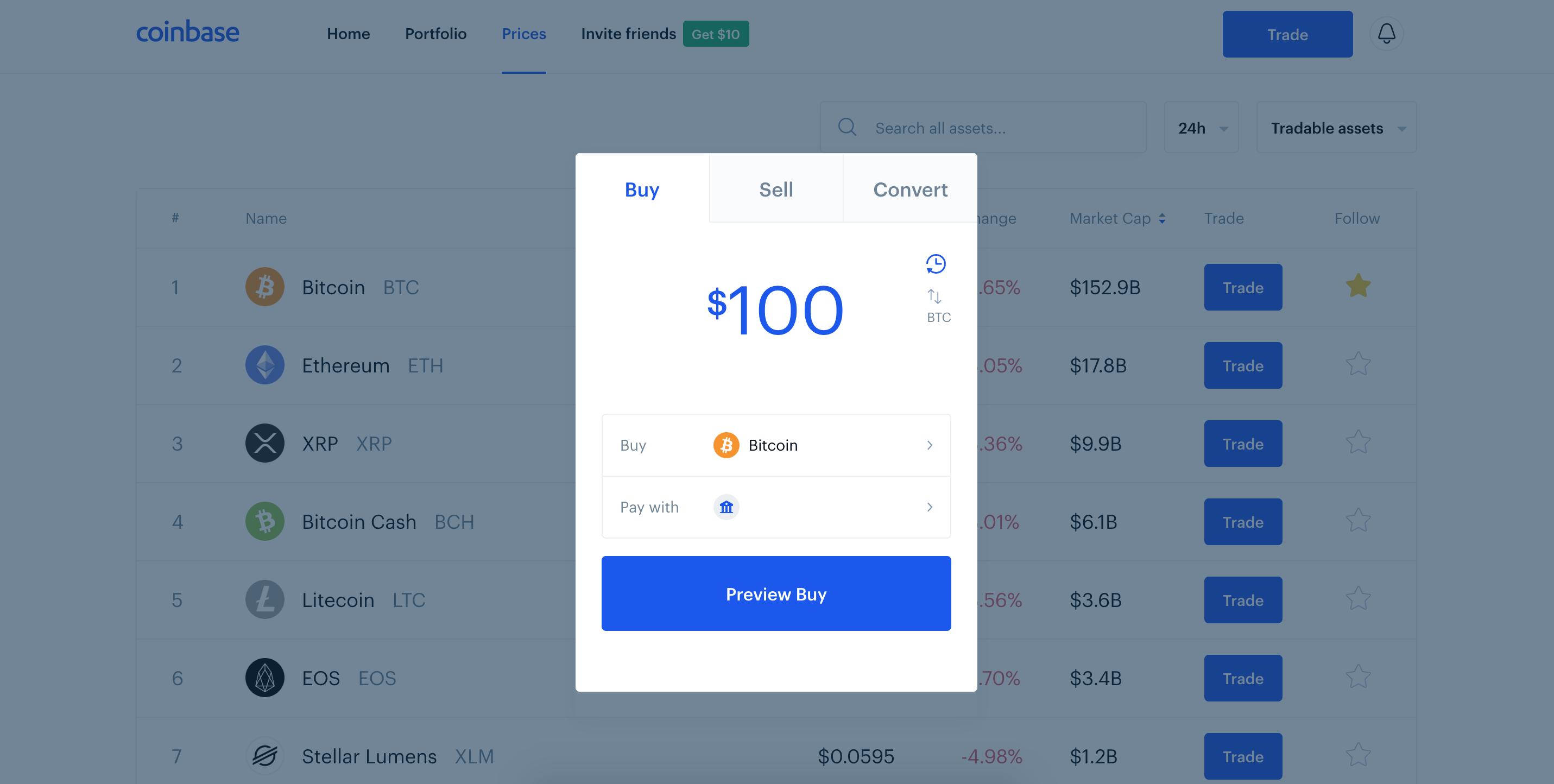The height and width of the screenshot is (784, 1554).
Task: Toggle the Bitcoin favorite star
Action: point(1358,287)
